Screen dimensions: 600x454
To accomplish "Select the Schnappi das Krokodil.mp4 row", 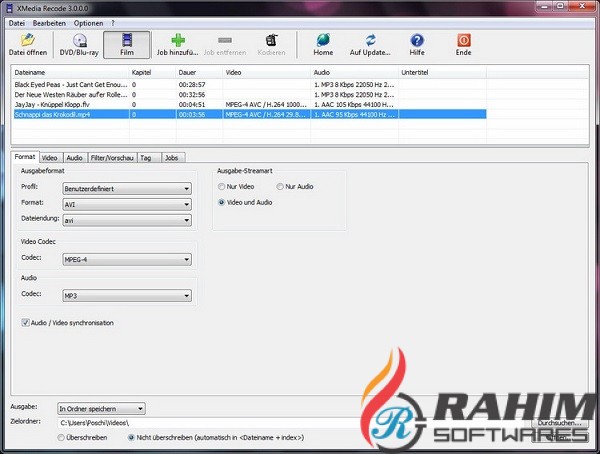I will pyautogui.click(x=250, y=114).
